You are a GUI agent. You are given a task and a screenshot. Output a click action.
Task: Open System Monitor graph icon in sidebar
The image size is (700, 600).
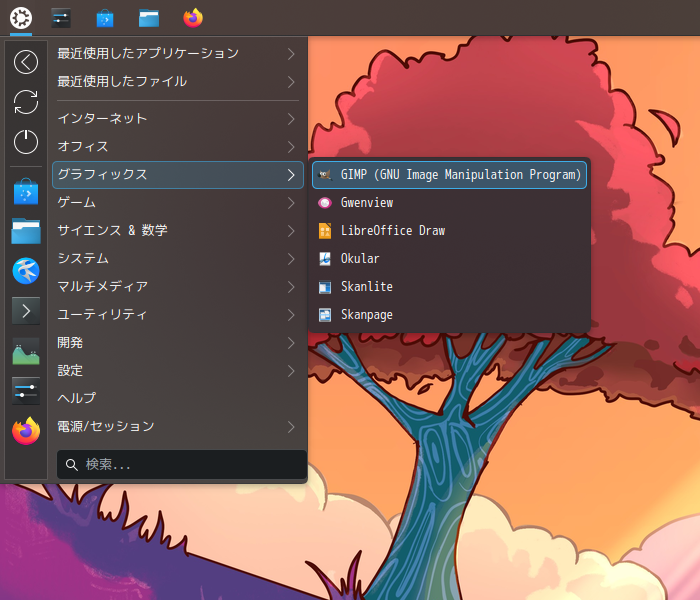[x=26, y=351]
